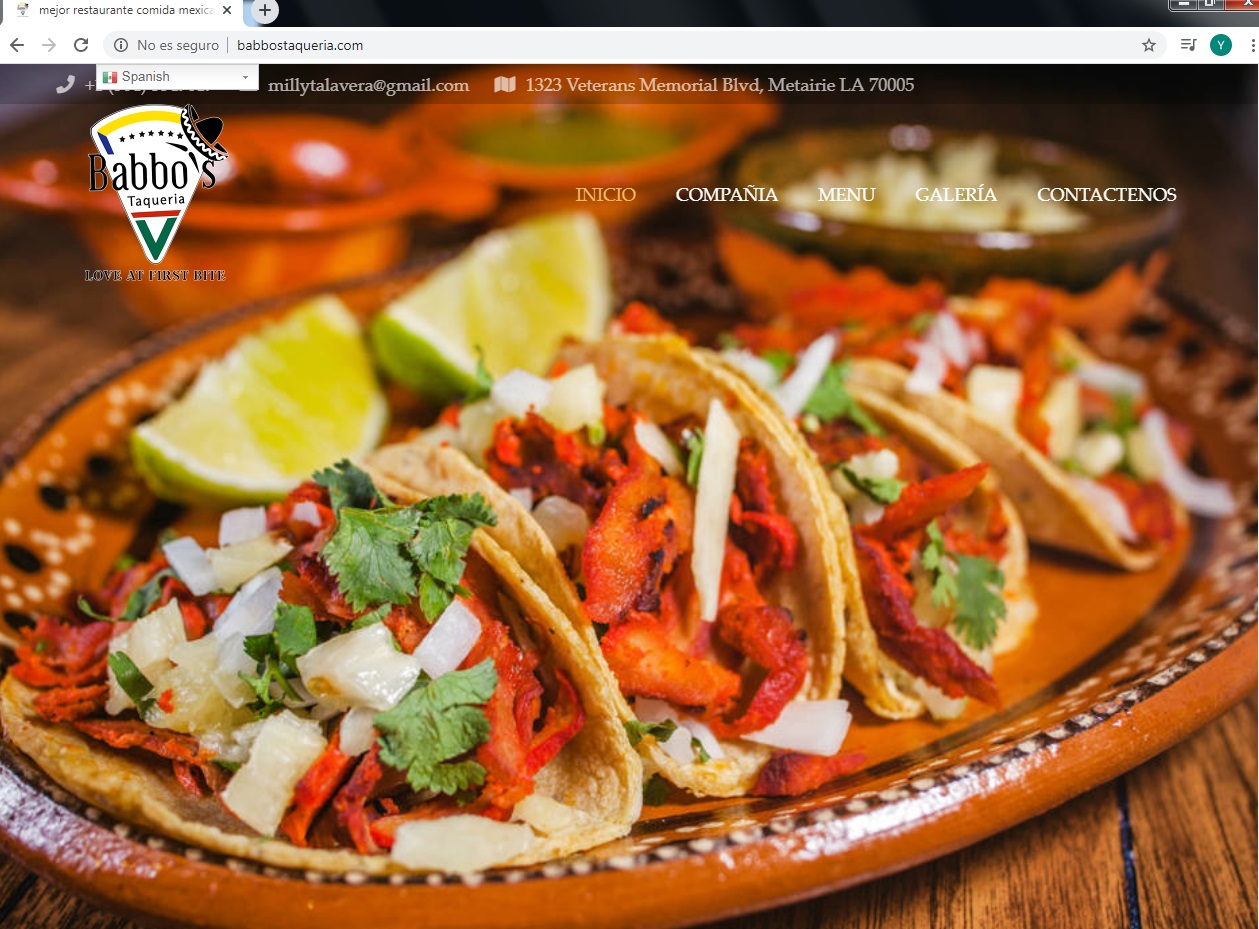Image resolution: width=1259 pixels, height=929 pixels.
Task: Open the CONTACTENOS navigation item
Action: (1107, 195)
